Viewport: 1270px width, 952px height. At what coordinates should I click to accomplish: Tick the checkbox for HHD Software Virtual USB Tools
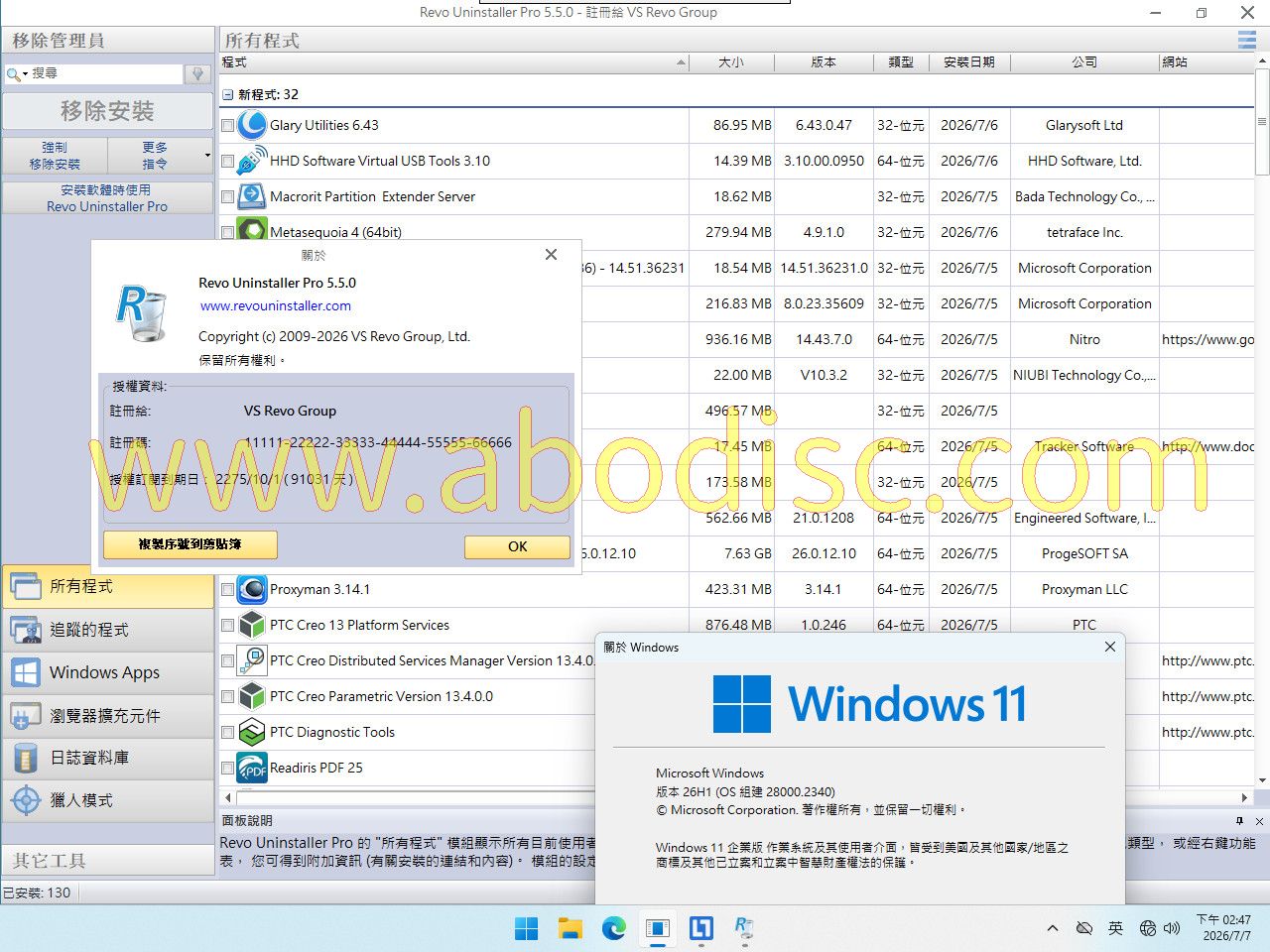pyautogui.click(x=227, y=162)
